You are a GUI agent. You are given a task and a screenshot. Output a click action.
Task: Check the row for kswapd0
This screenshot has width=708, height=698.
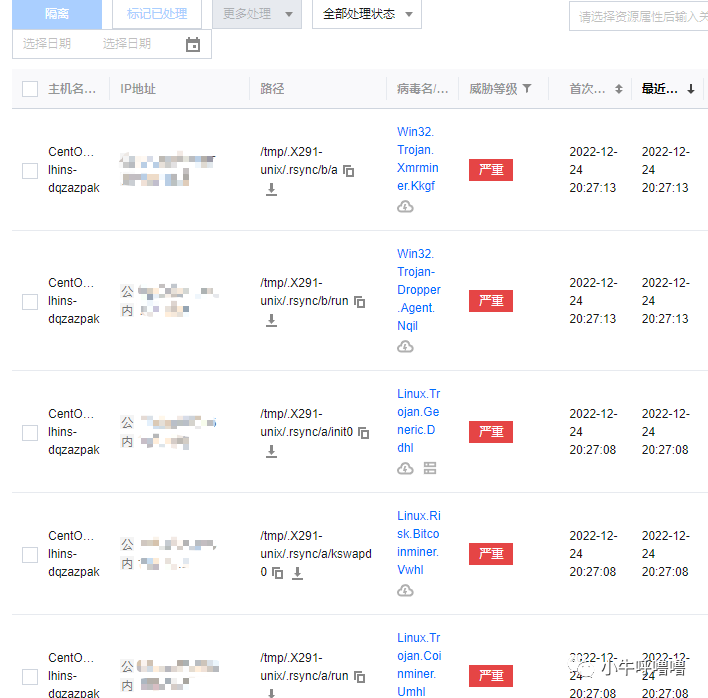click(30, 554)
